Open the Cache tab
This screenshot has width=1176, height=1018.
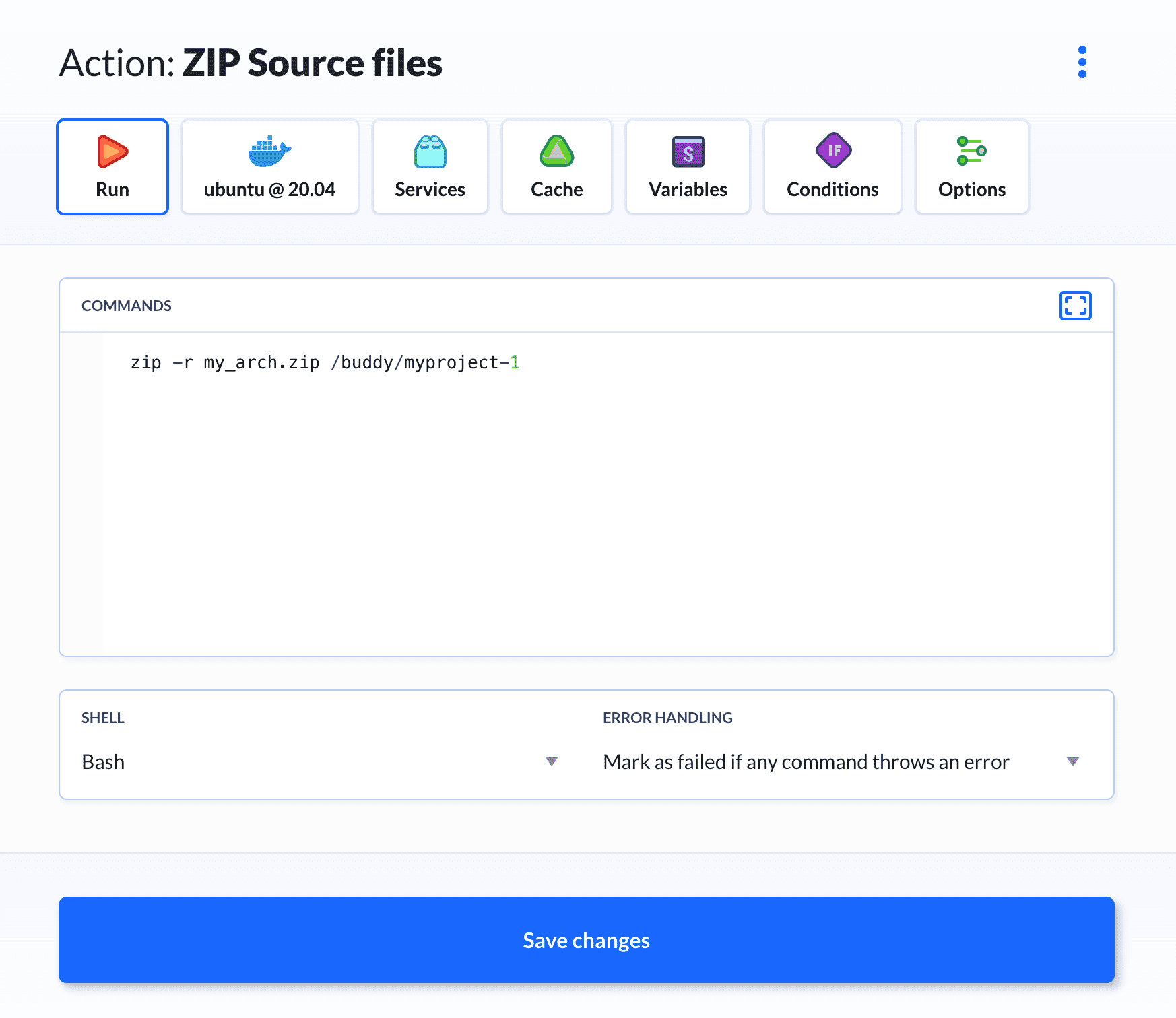[x=556, y=167]
